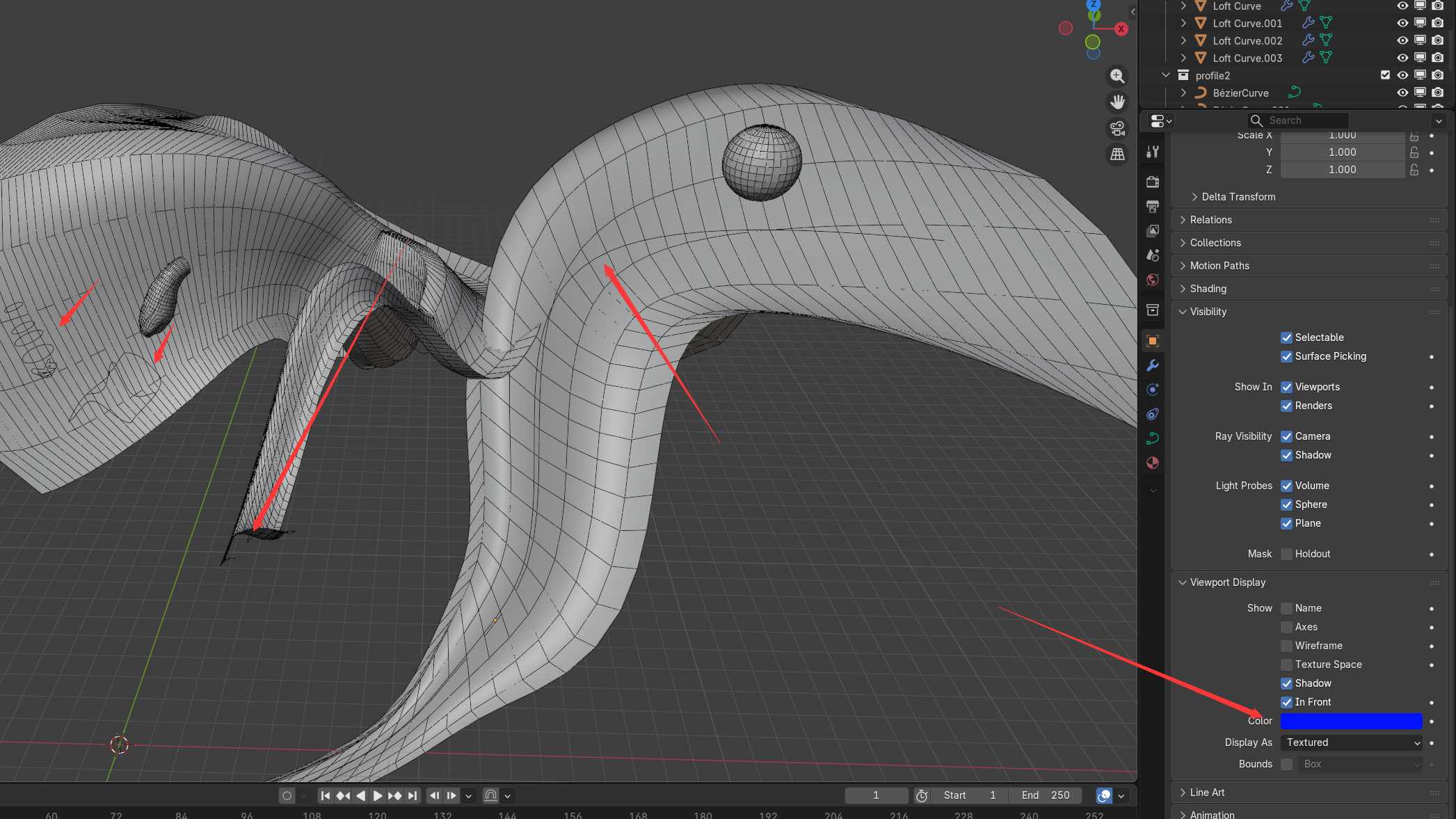Open the Collection properties tab

coord(1153,310)
